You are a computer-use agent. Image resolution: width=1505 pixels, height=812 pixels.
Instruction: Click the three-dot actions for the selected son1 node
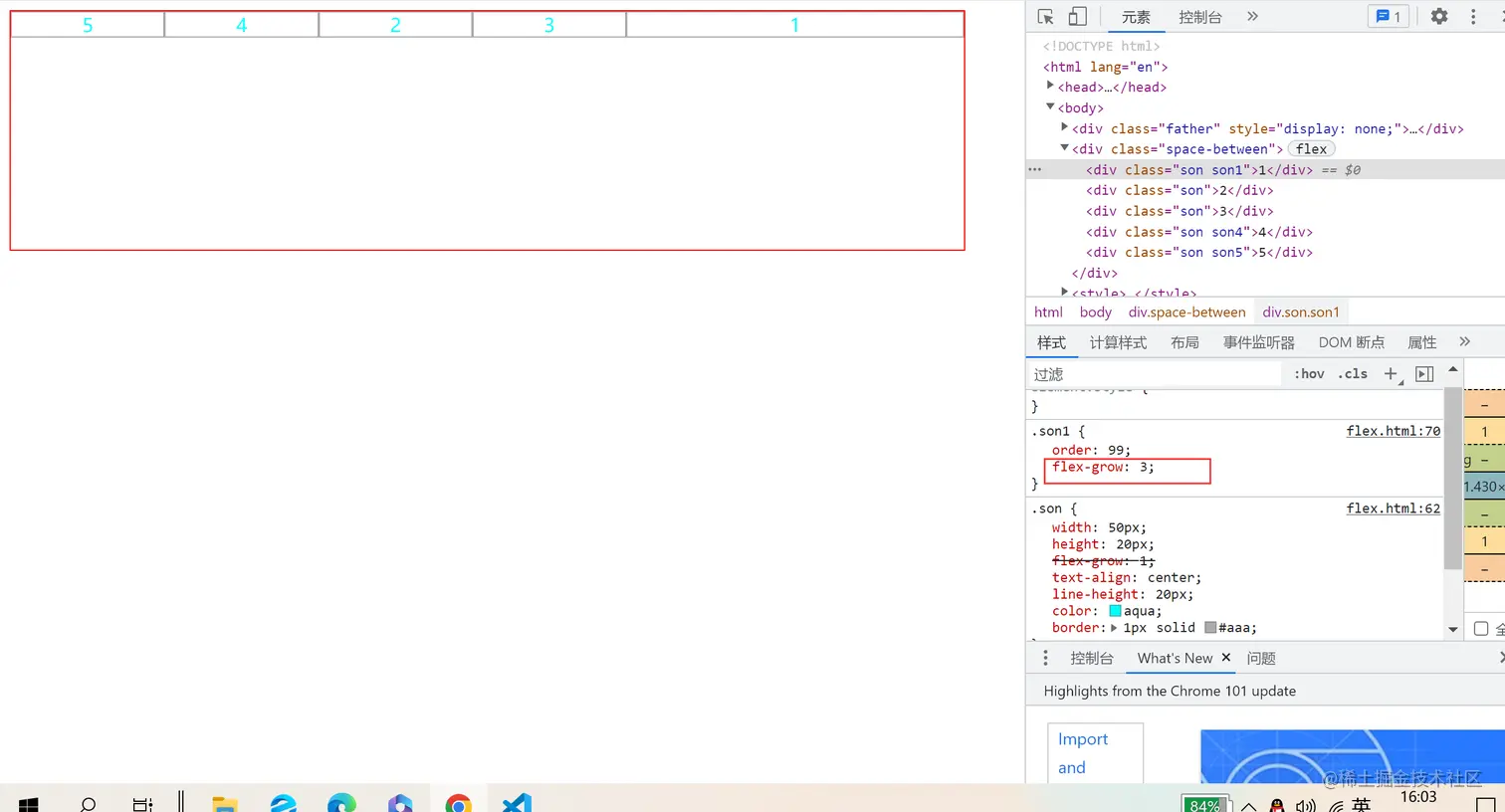tap(1035, 170)
